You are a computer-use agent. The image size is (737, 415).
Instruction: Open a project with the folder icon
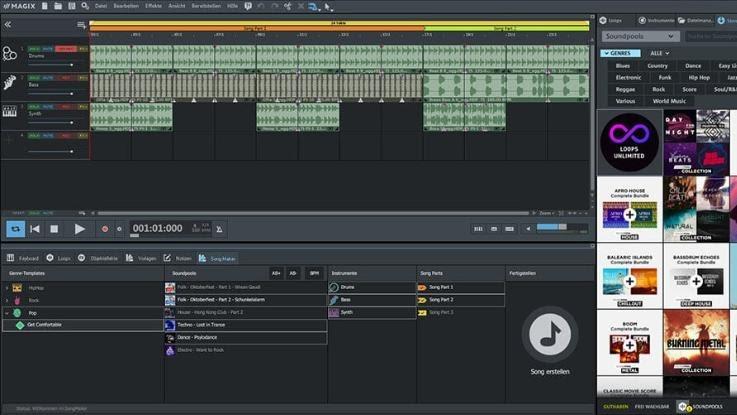[x=58, y=6]
